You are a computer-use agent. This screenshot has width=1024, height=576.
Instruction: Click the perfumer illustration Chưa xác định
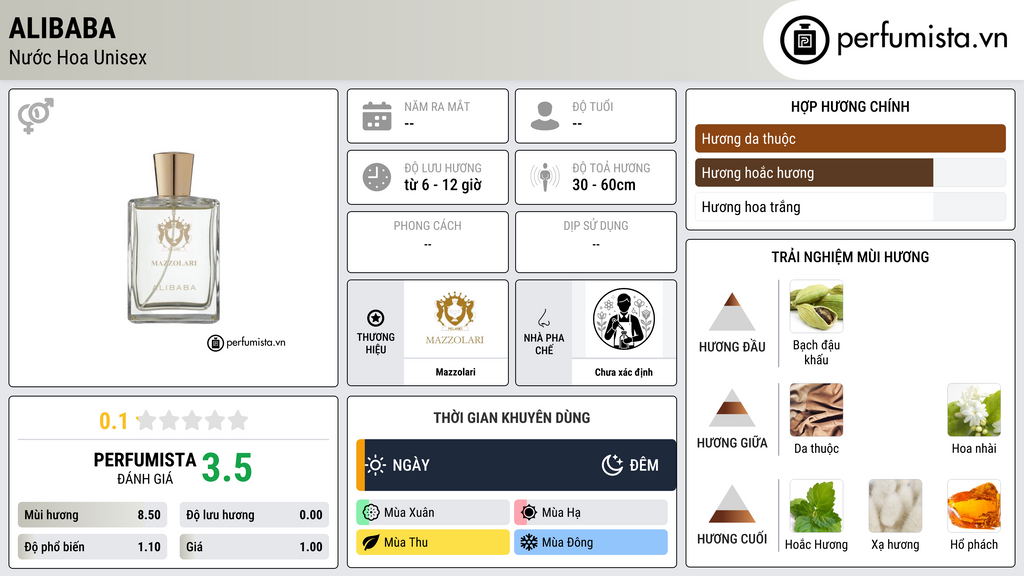(x=624, y=319)
